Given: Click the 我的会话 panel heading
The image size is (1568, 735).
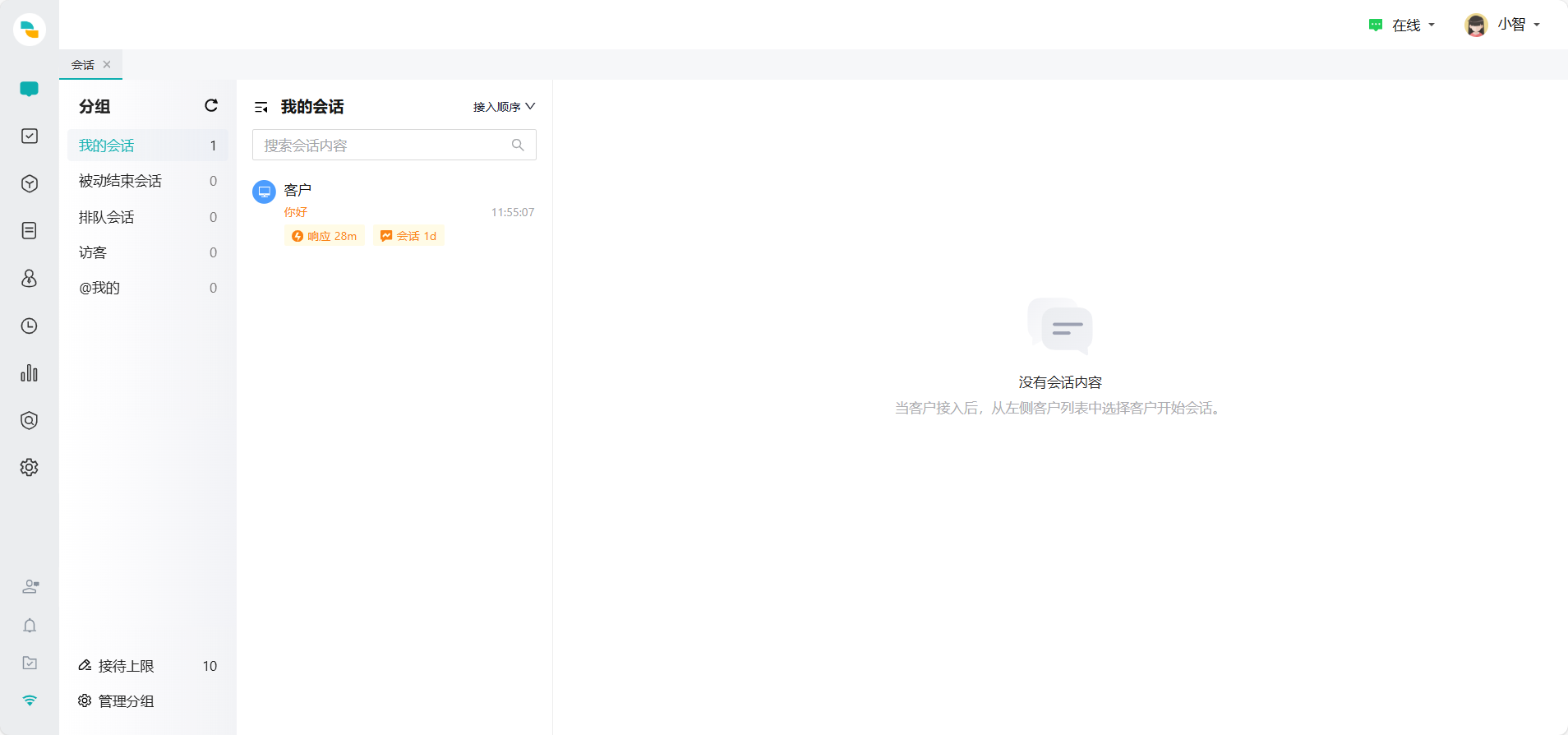Looking at the screenshot, I should pos(312,107).
